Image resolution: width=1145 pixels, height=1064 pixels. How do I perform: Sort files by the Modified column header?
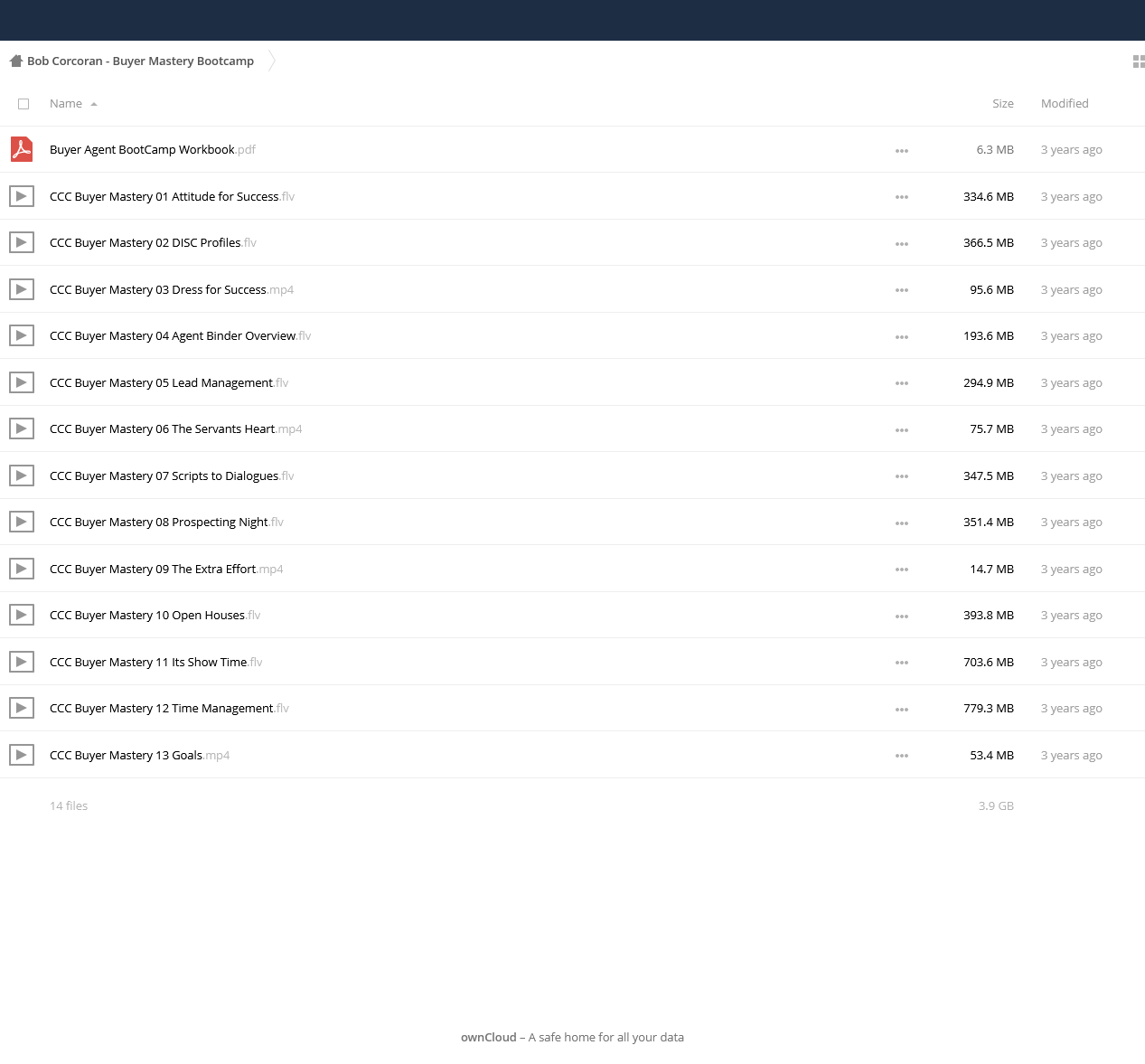(1065, 104)
